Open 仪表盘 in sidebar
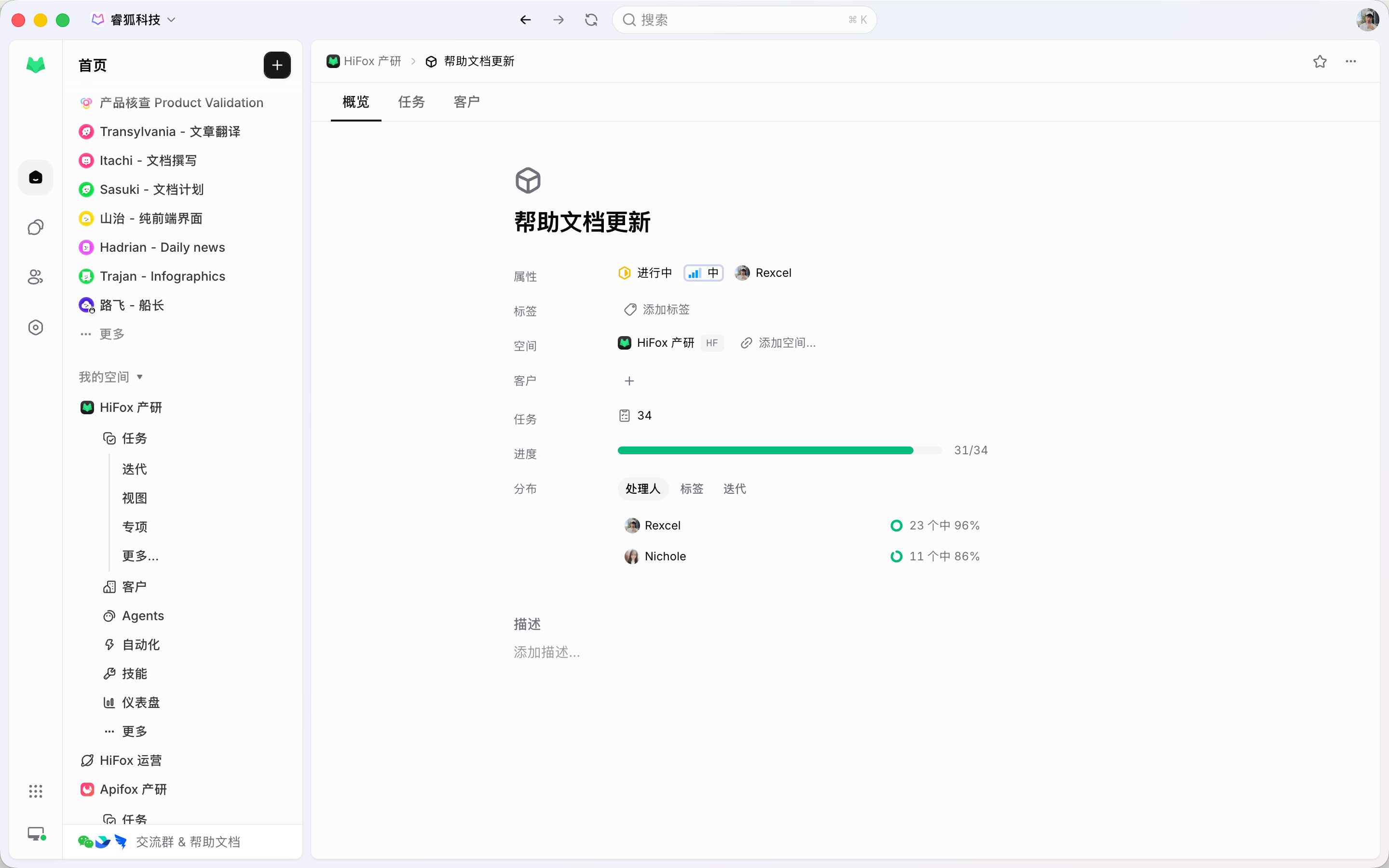 (x=132, y=703)
